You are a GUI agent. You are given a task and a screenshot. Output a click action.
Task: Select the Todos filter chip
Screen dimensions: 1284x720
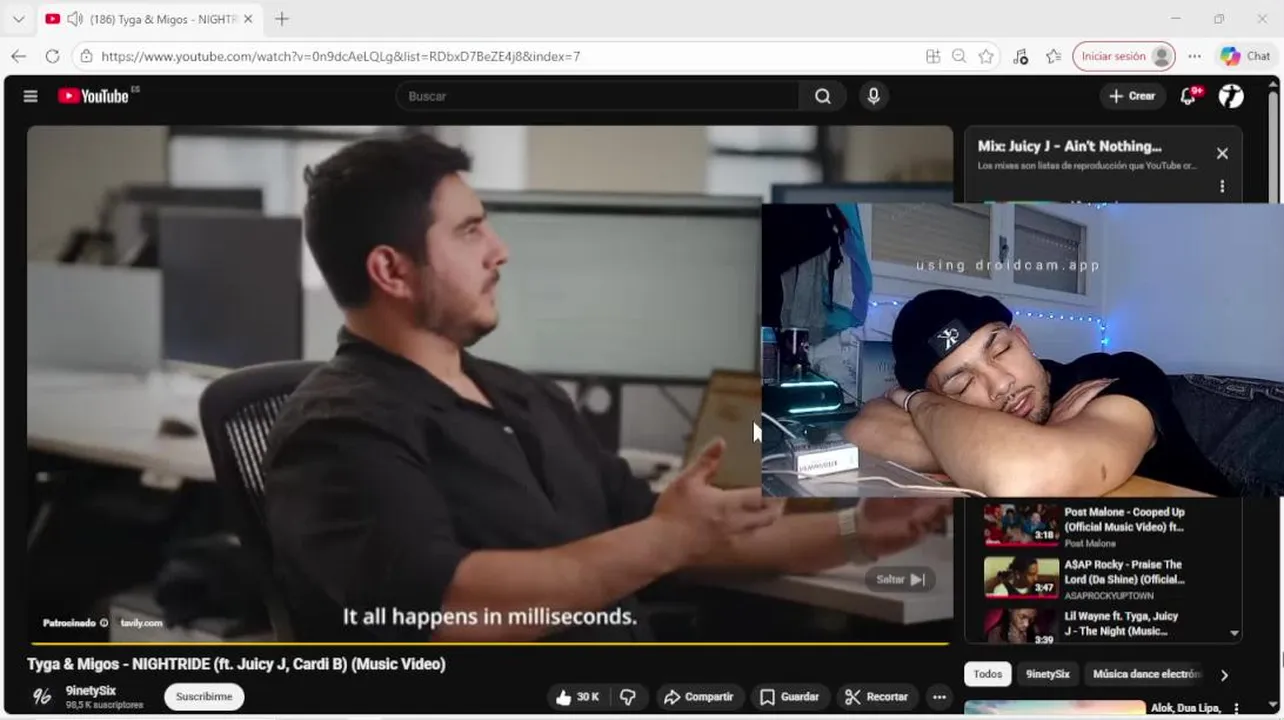point(988,674)
